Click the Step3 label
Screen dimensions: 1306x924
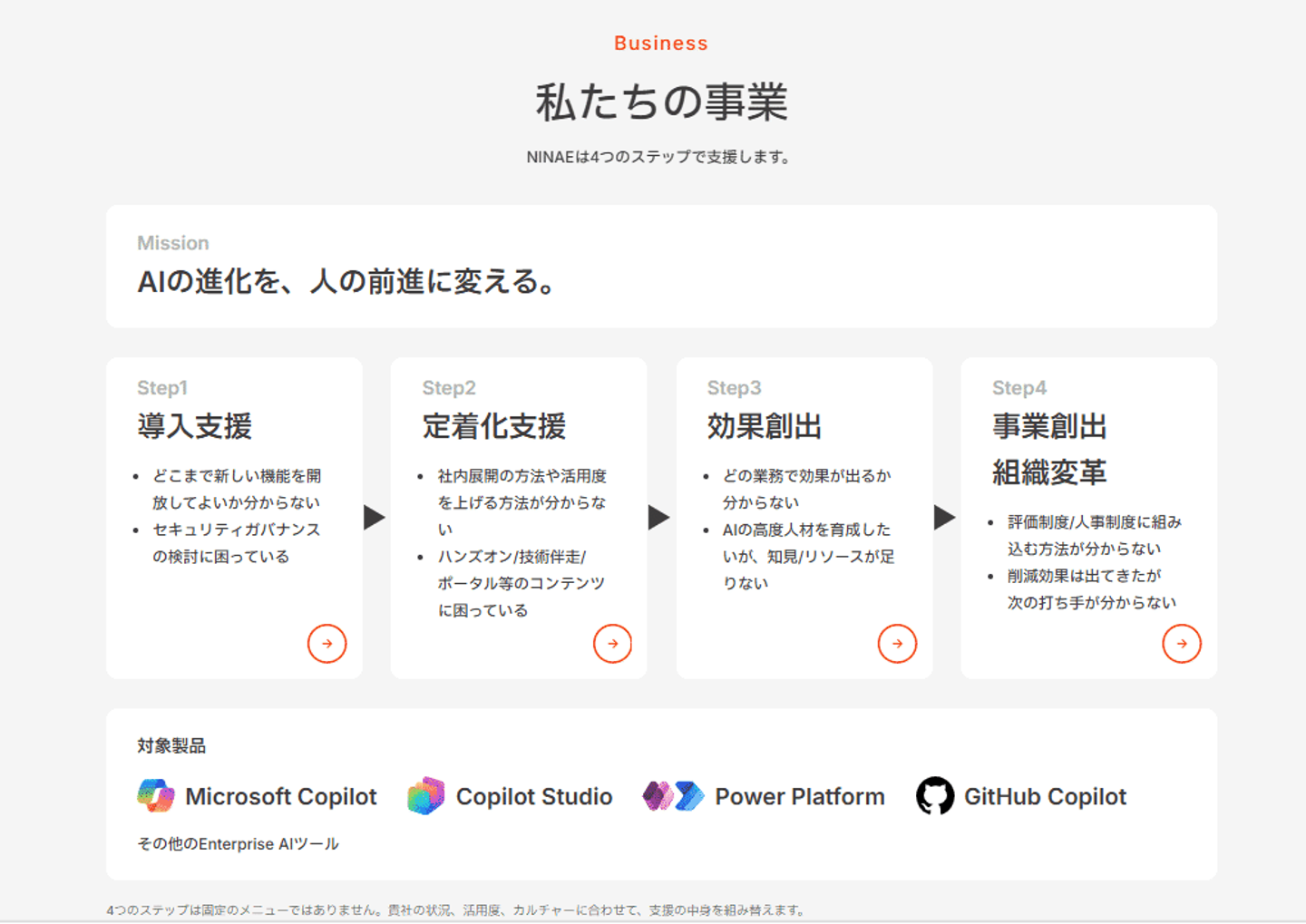(735, 388)
